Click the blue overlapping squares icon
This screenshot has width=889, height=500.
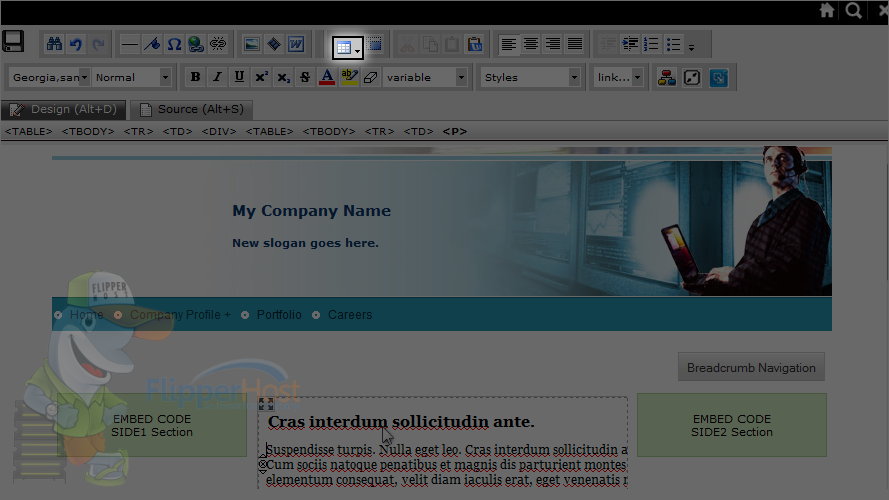click(718, 78)
